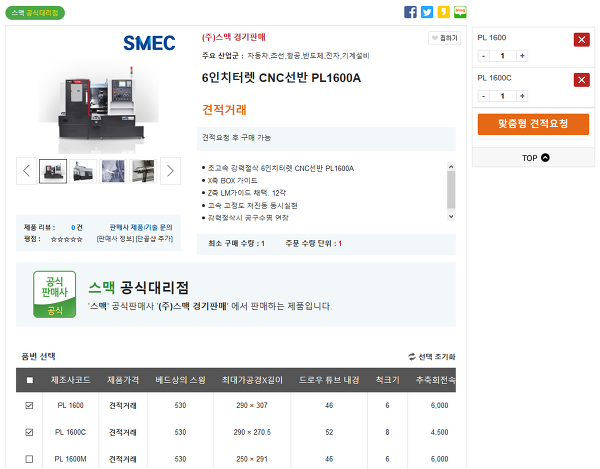
Task: Click 제품가격 column header
Action: tap(123, 380)
